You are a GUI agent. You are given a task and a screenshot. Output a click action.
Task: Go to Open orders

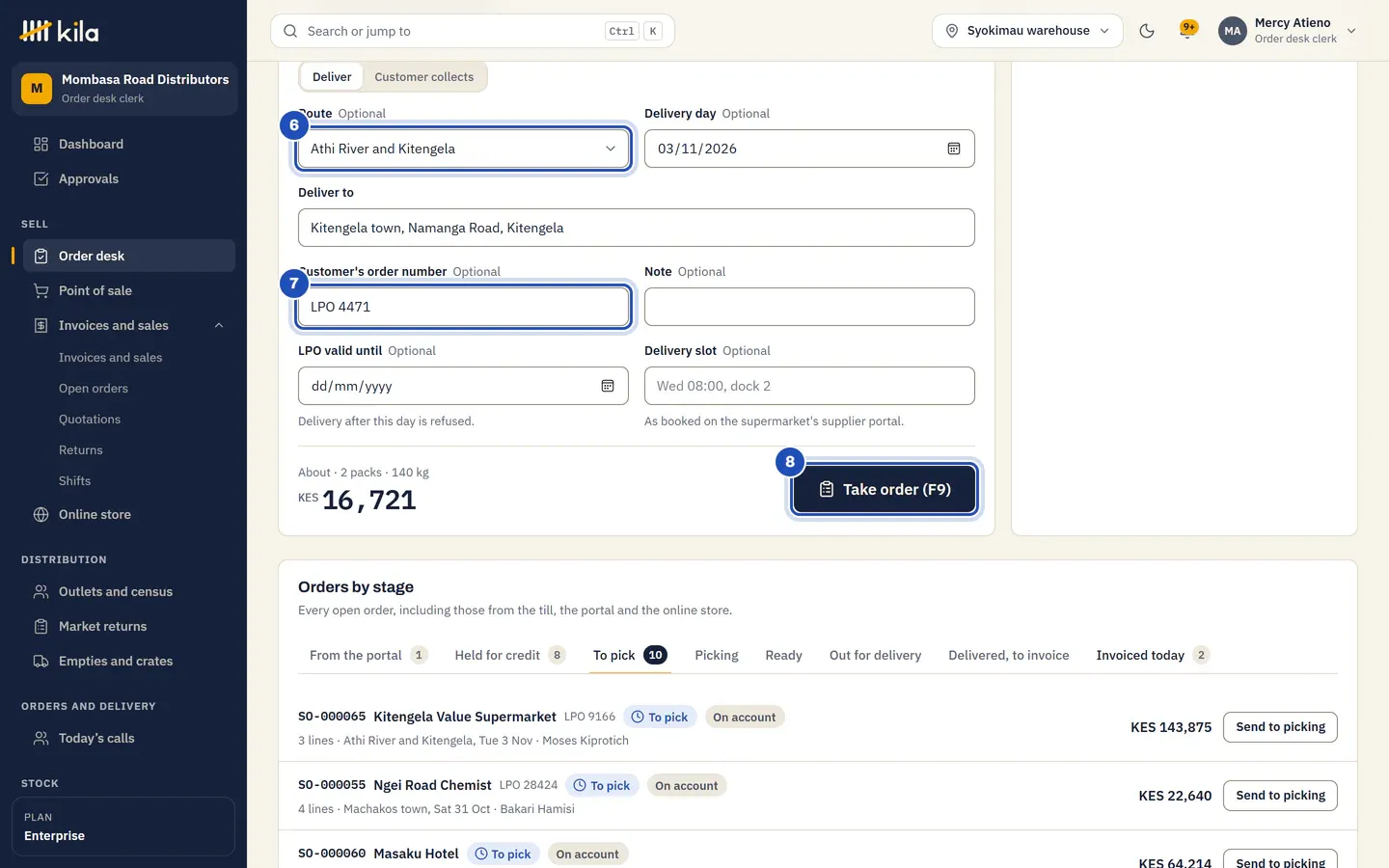click(94, 389)
